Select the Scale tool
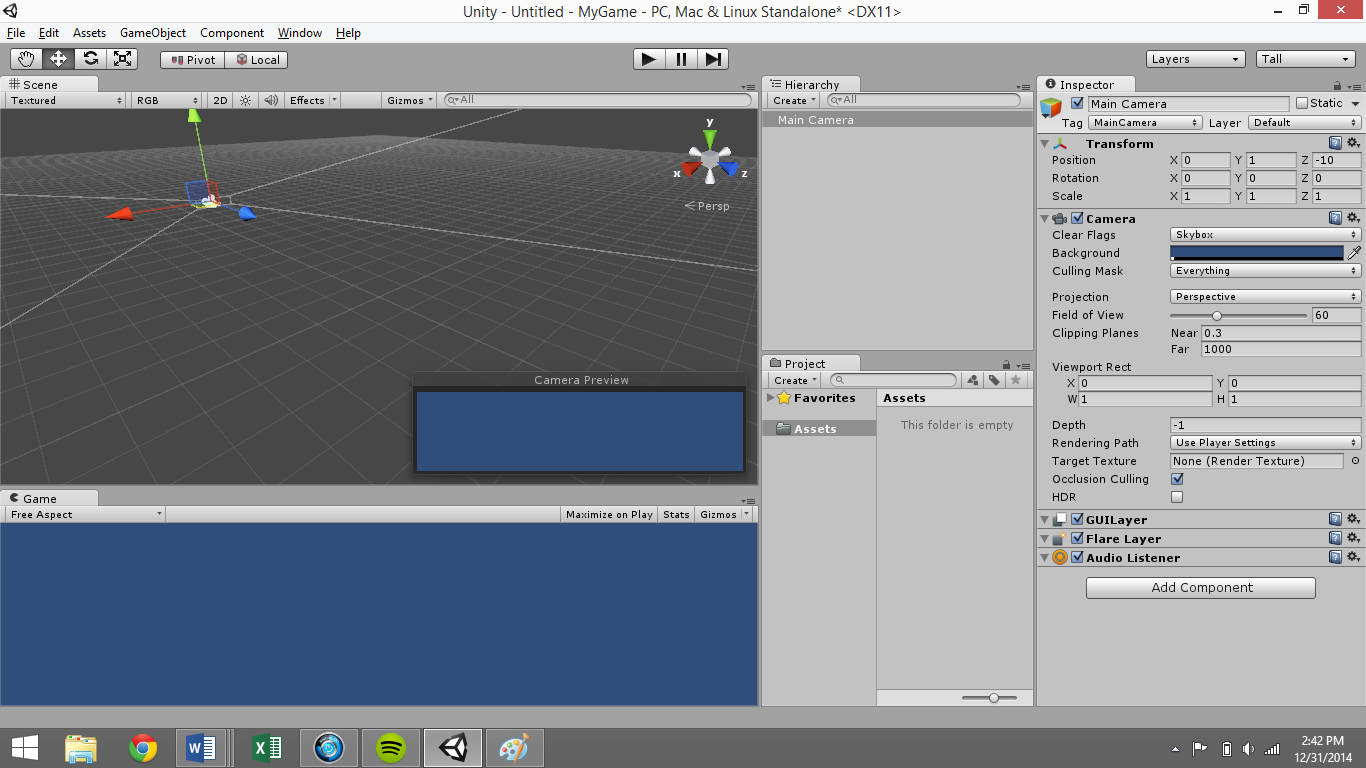Screen dimensions: 1366x768 tap(122, 58)
